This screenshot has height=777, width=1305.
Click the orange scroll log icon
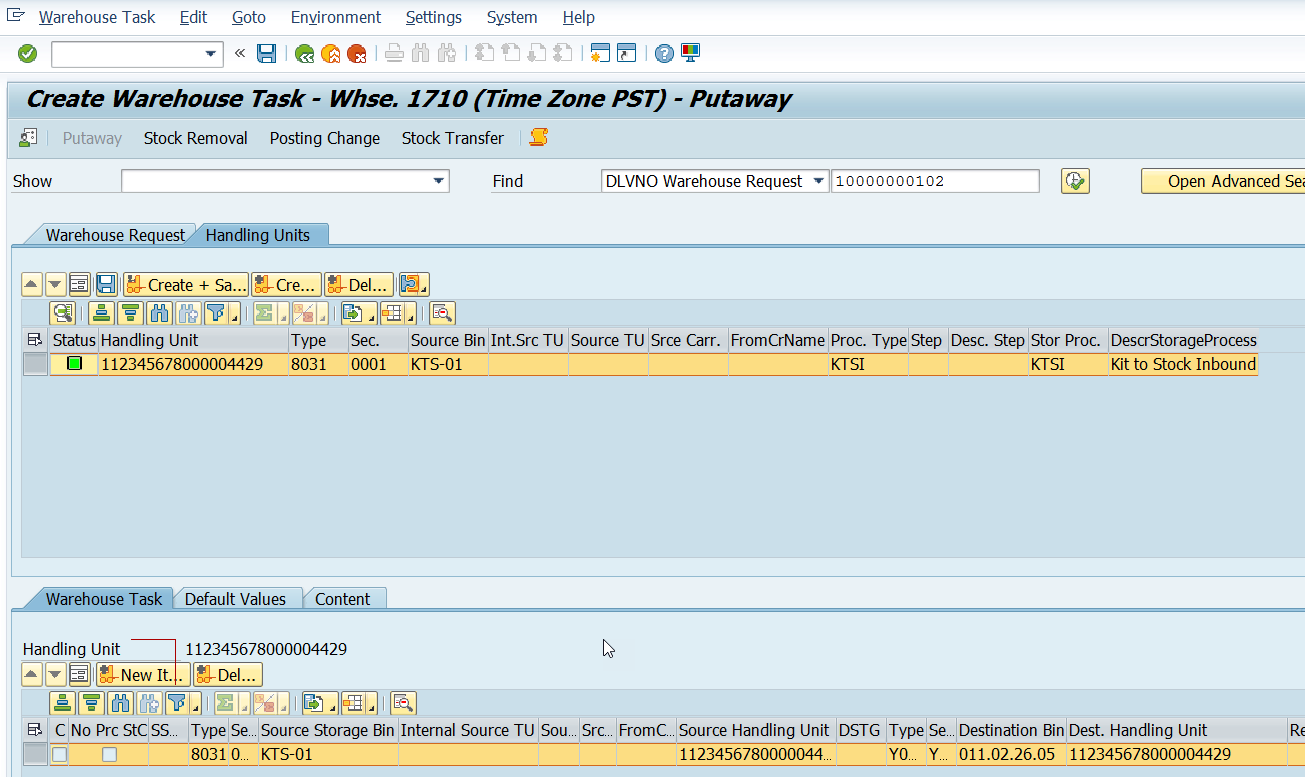click(538, 138)
